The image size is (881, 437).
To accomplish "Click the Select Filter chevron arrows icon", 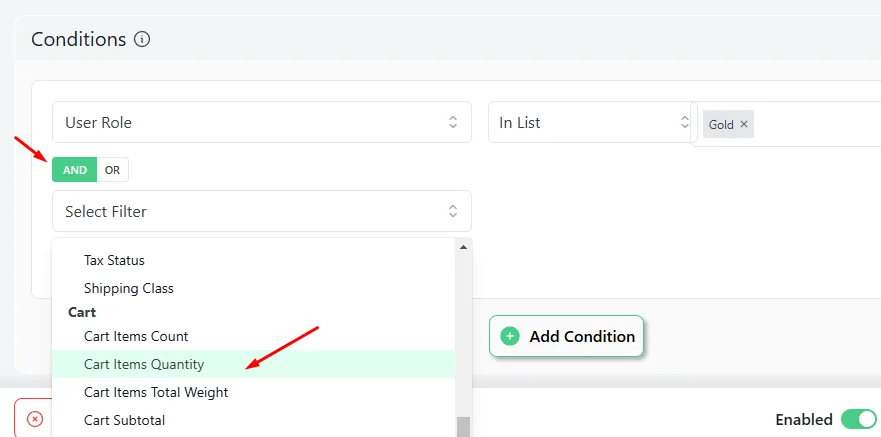I will [453, 211].
